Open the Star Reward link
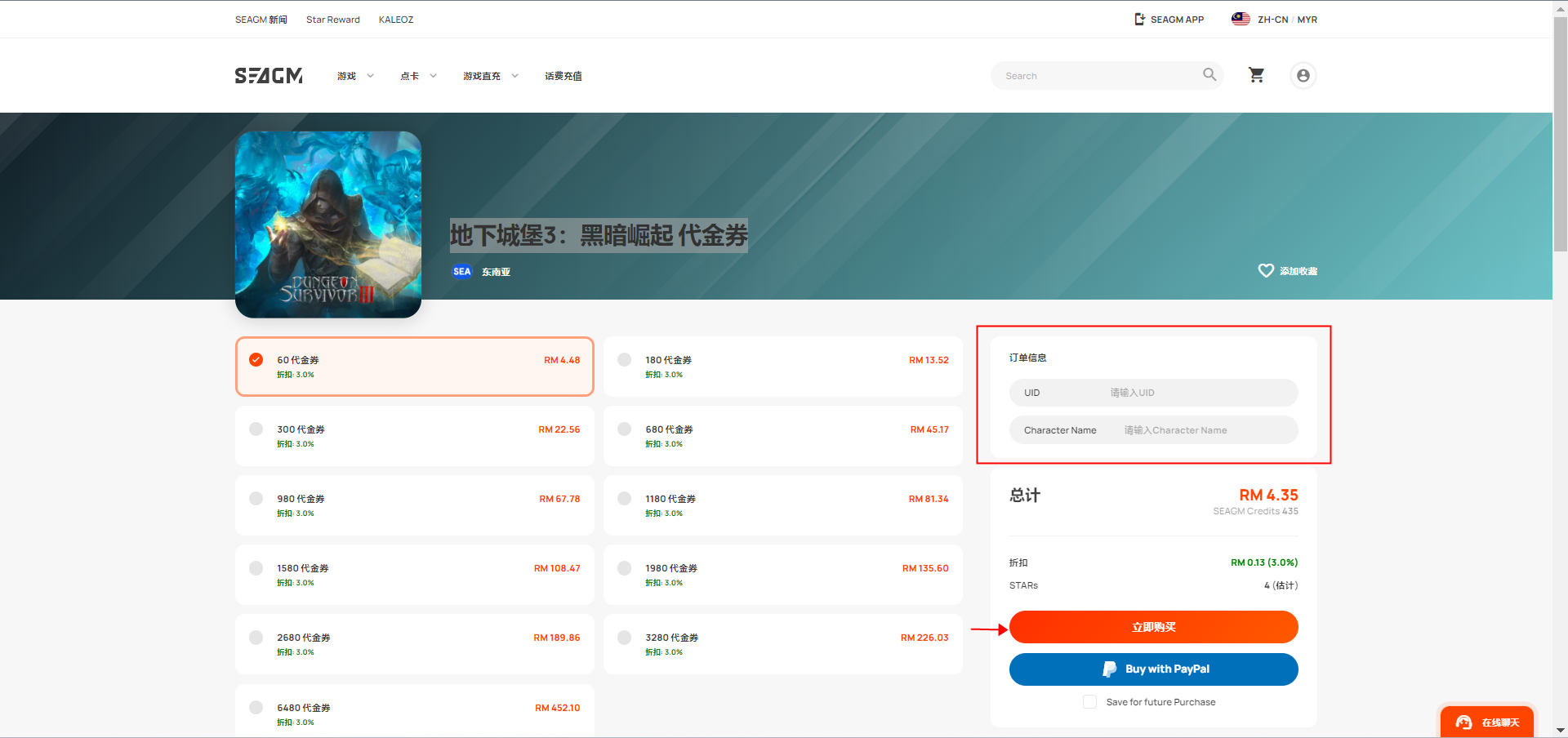Viewport: 1568px width, 738px height. click(x=333, y=20)
